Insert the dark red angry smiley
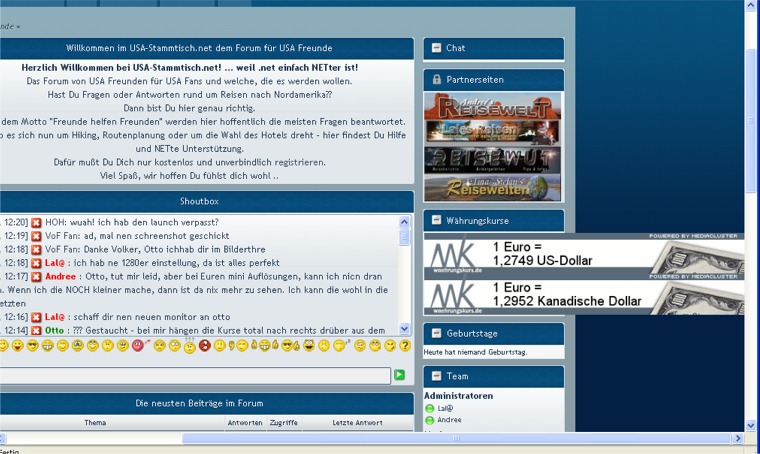The image size is (760, 454). [204, 346]
